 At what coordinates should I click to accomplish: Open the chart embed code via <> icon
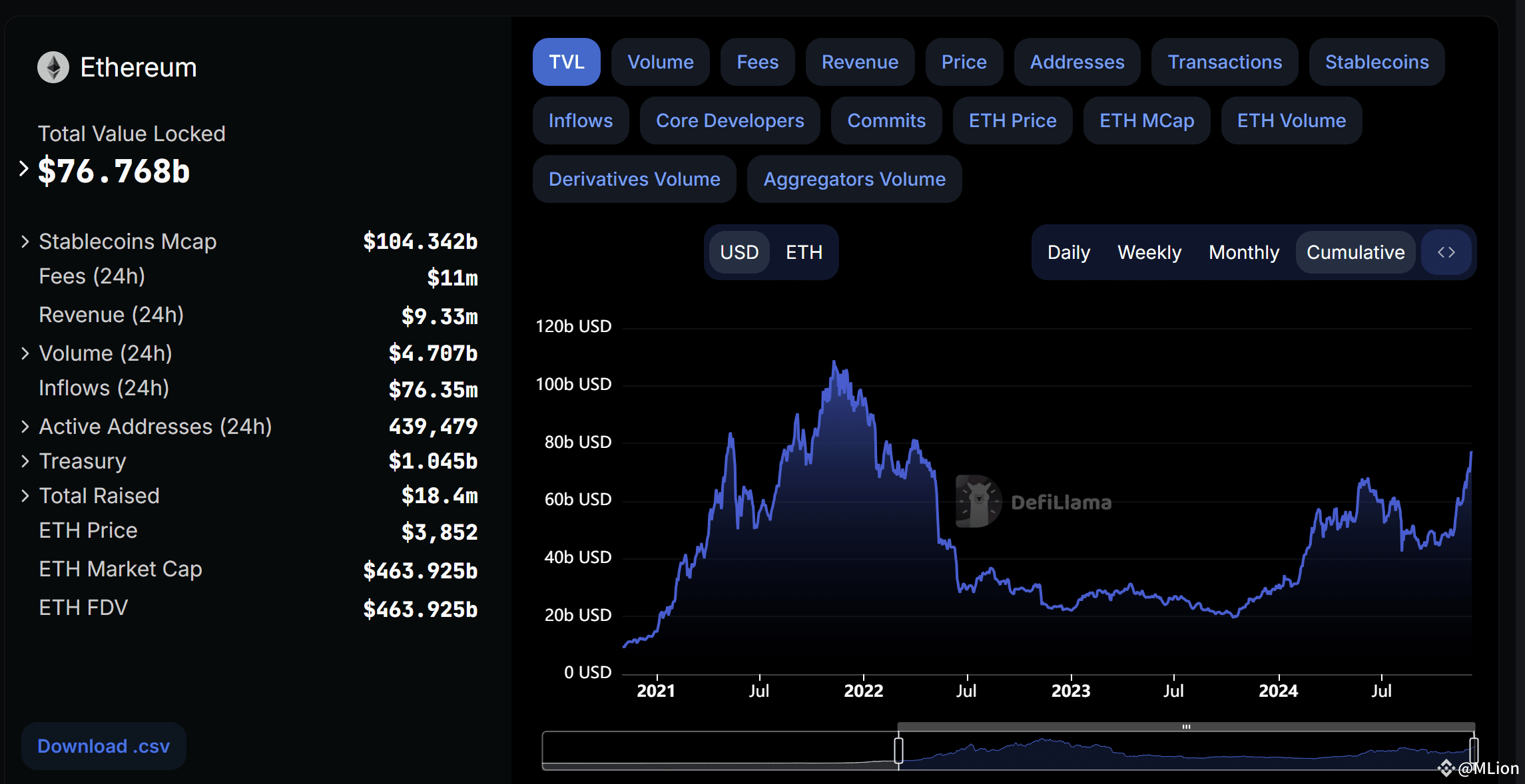[x=1445, y=252]
